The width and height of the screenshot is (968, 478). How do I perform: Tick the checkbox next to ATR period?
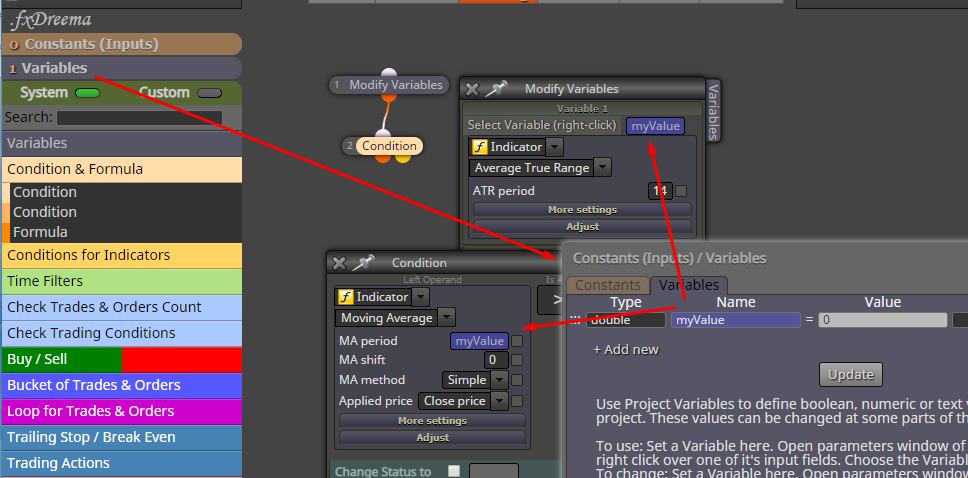(681, 191)
